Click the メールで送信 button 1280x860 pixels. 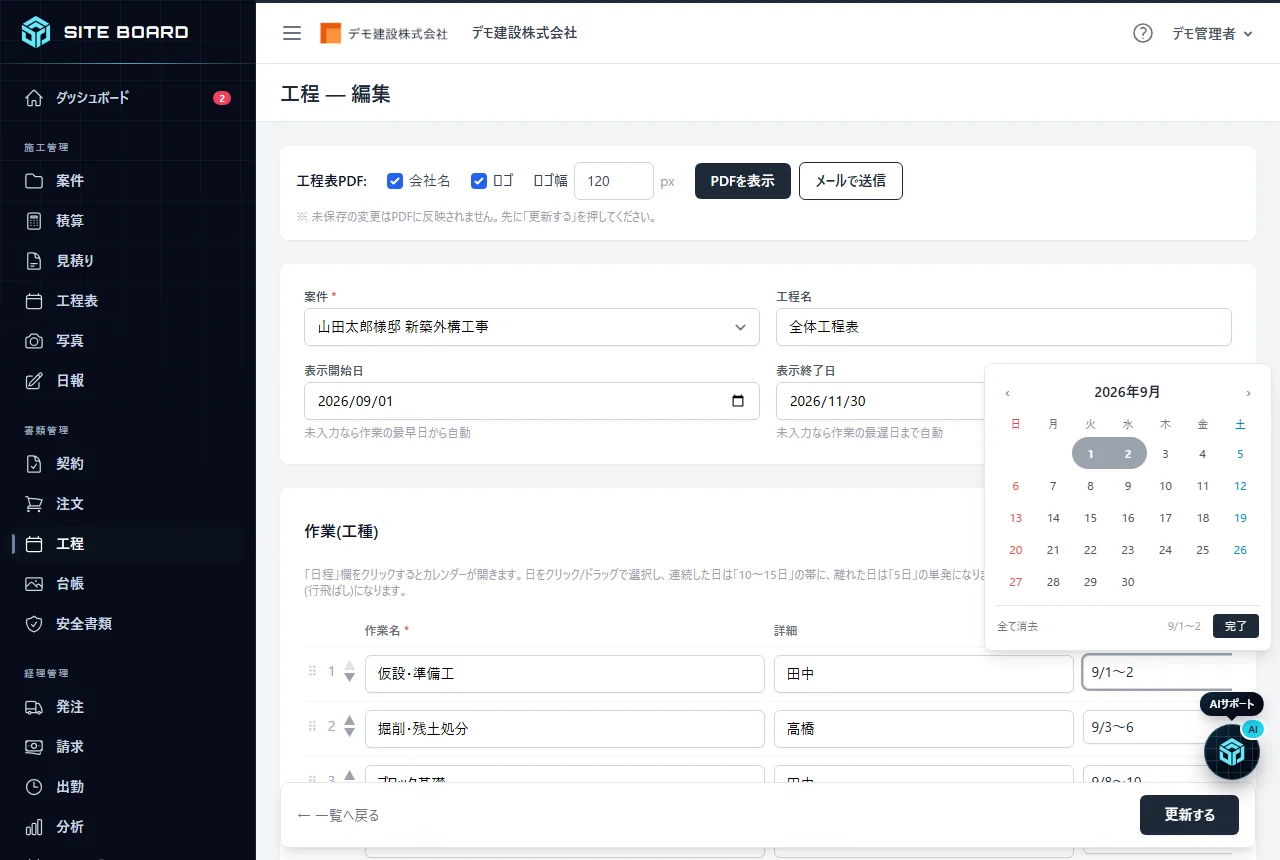[851, 181]
